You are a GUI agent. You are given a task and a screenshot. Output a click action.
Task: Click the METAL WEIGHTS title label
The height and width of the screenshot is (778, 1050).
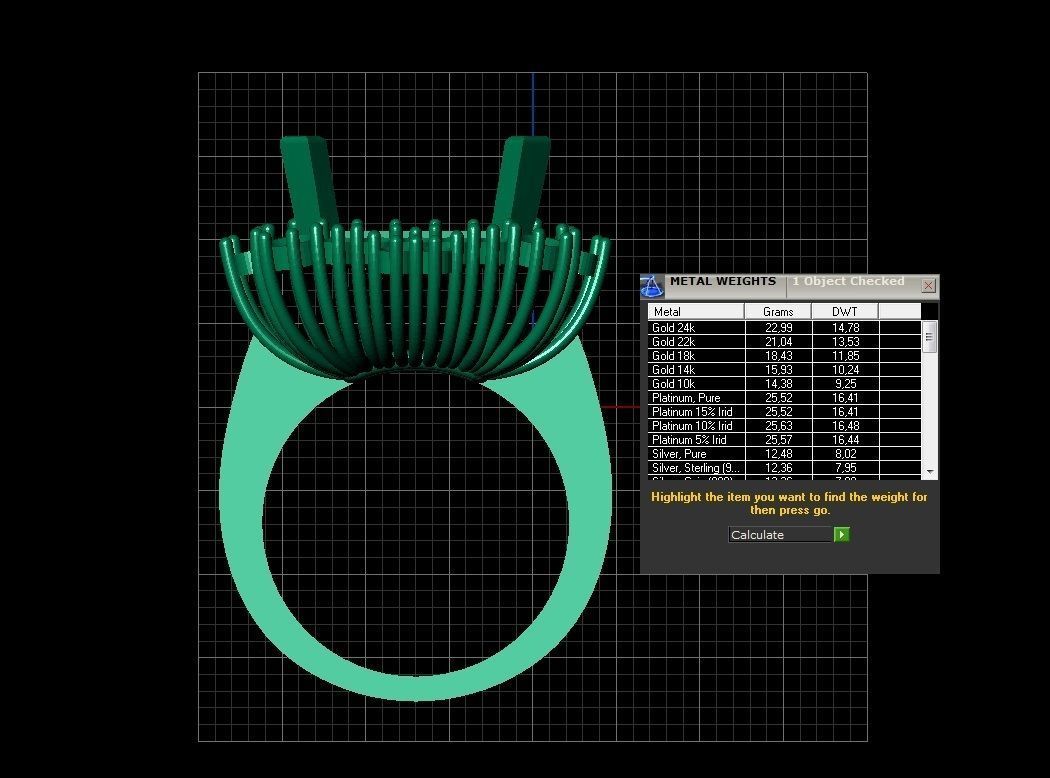(723, 281)
